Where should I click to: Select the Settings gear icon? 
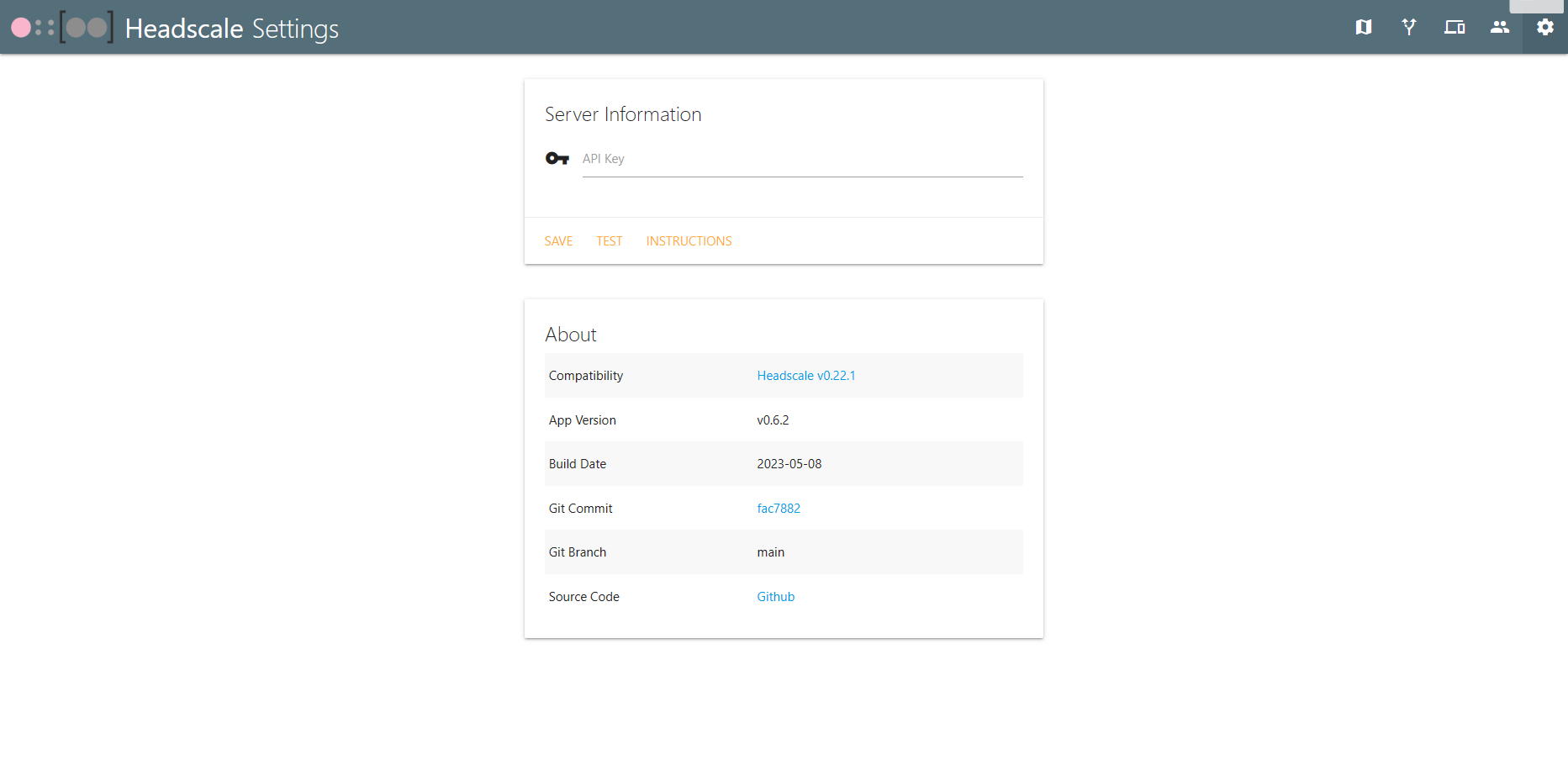1544,28
